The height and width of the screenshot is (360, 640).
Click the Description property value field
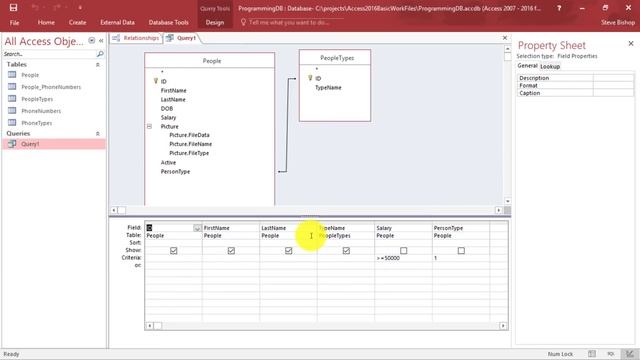(x=613, y=78)
